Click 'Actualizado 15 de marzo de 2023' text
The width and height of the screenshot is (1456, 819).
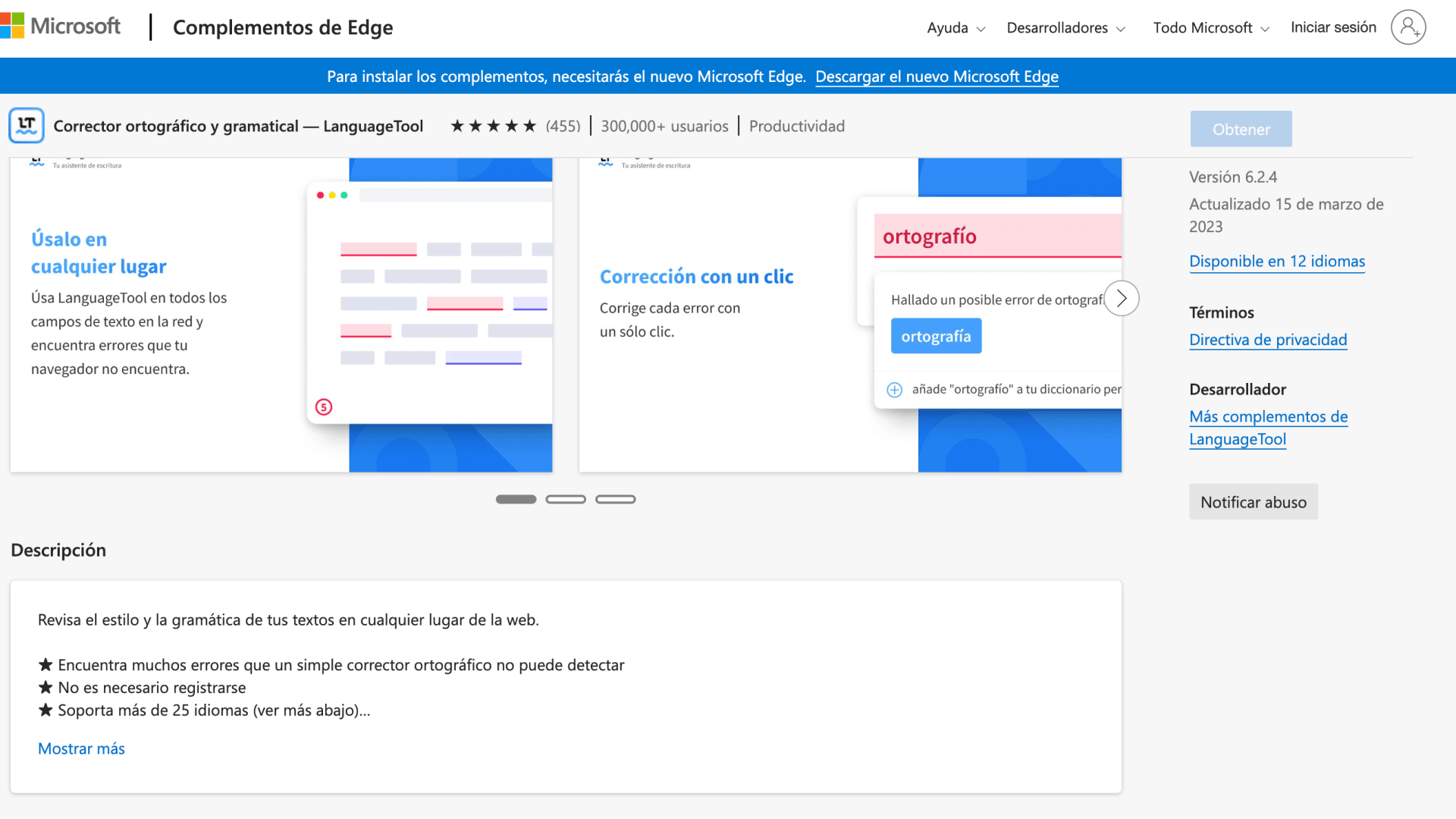1286,215
